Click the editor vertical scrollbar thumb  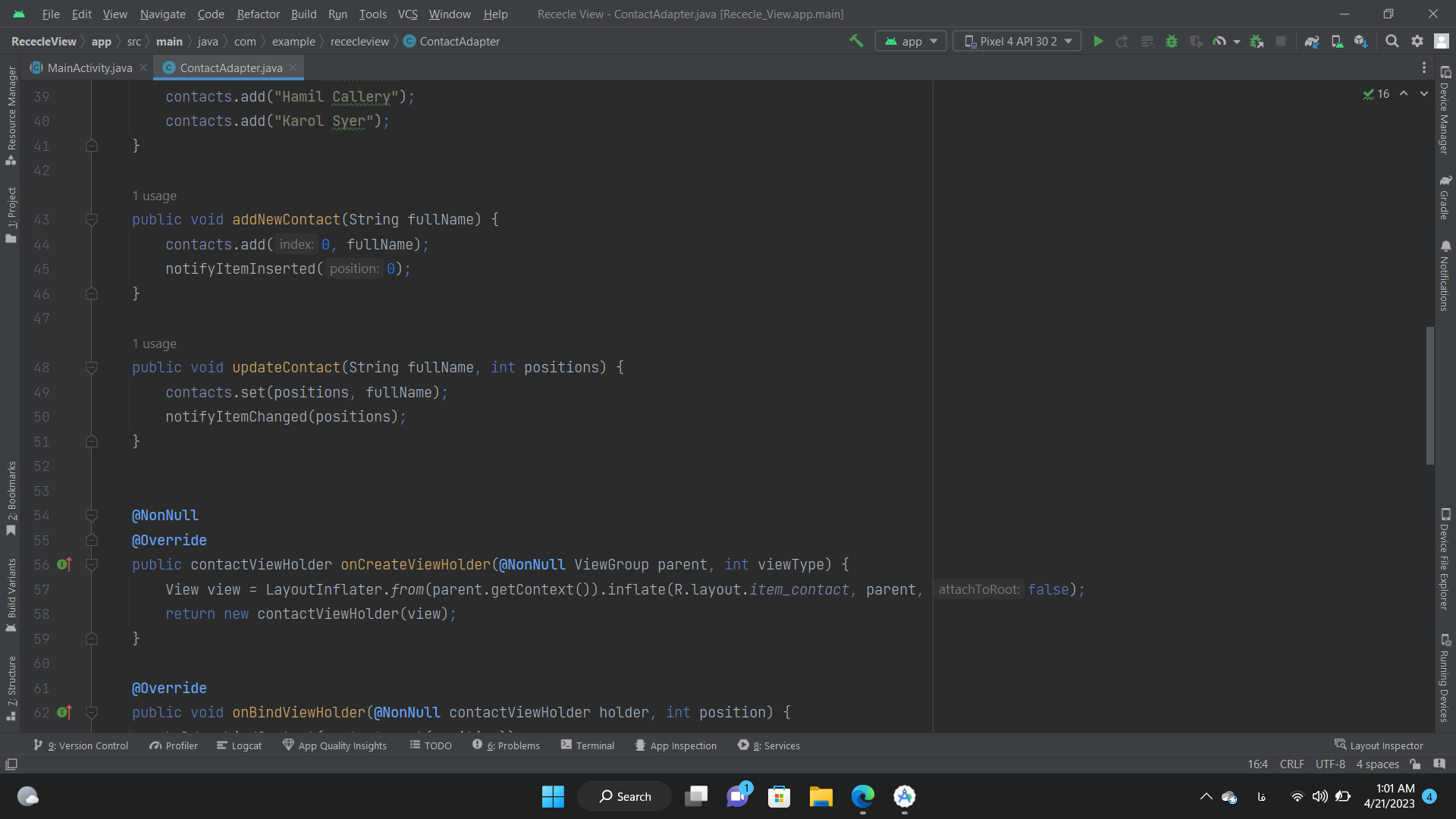point(1430,395)
